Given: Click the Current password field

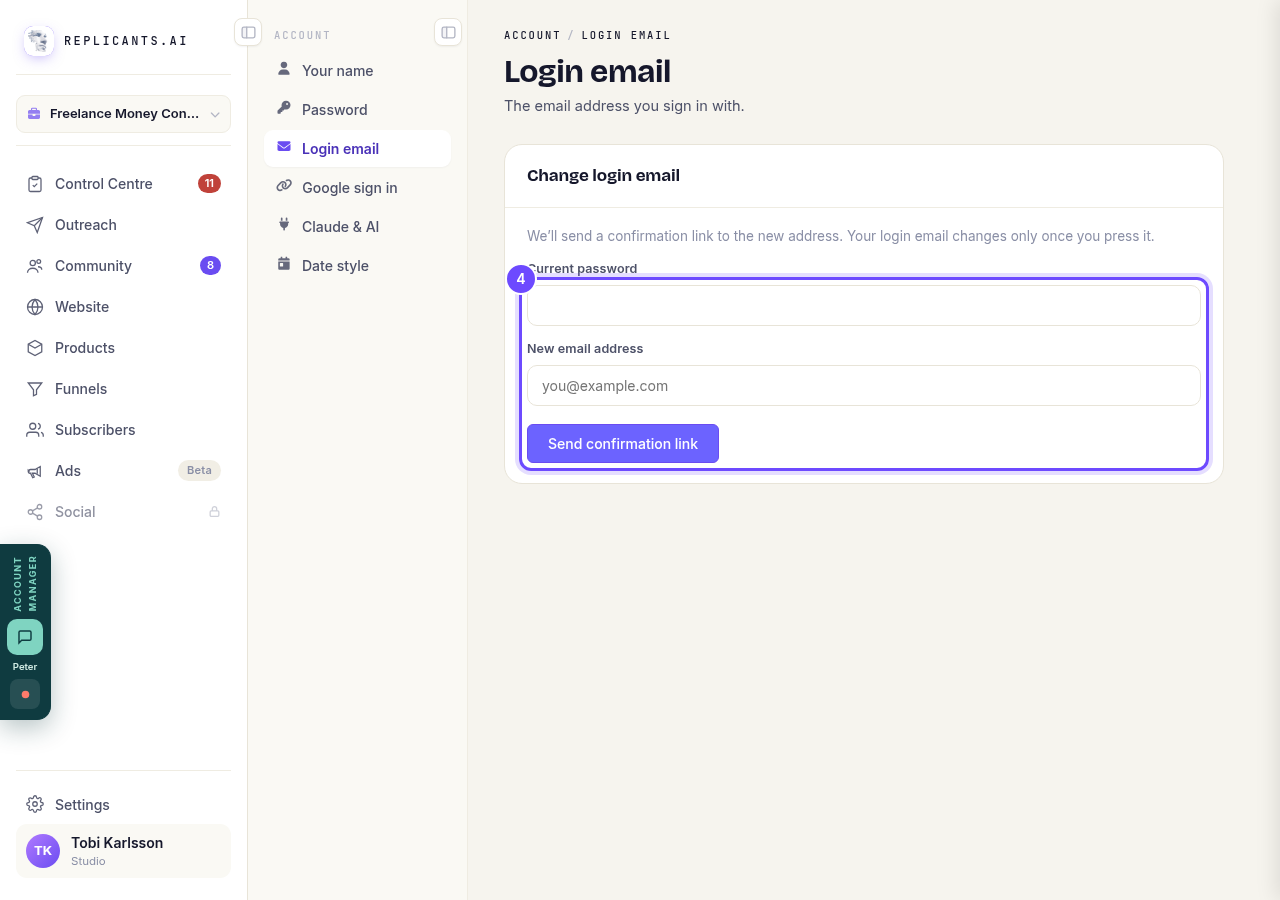Looking at the screenshot, I should click(864, 306).
